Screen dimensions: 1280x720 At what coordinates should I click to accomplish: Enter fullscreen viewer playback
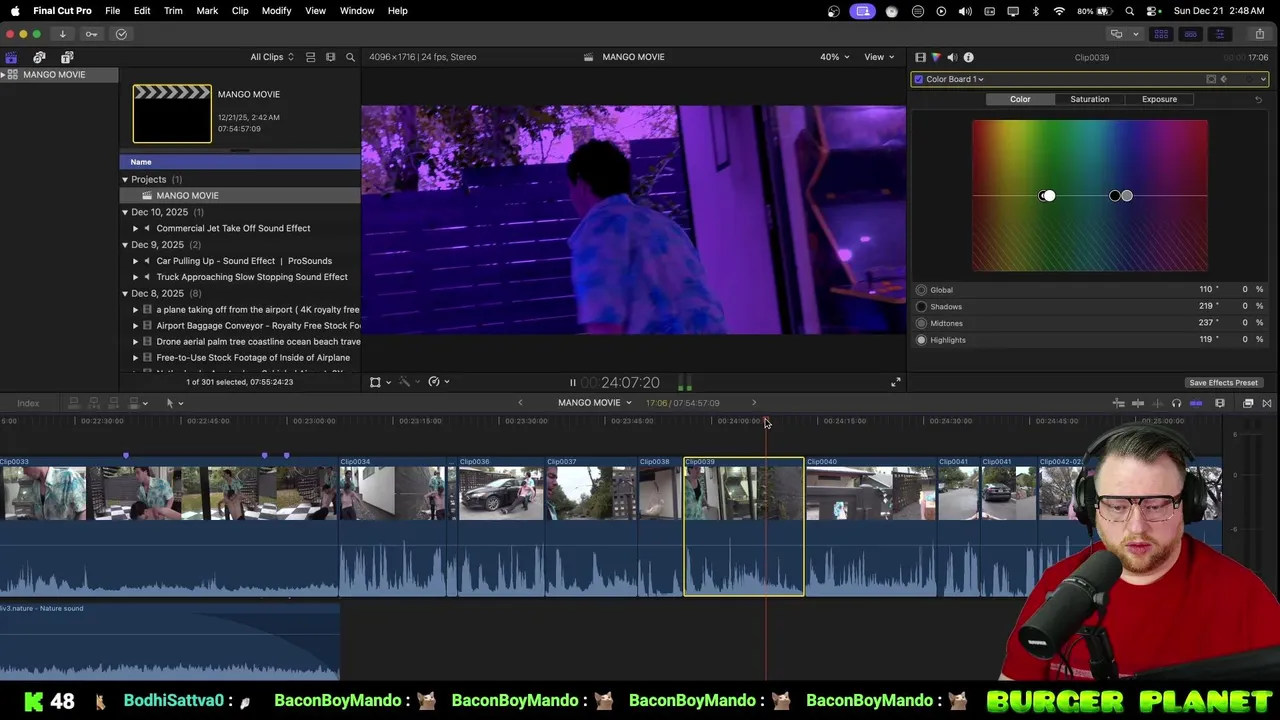tap(896, 382)
